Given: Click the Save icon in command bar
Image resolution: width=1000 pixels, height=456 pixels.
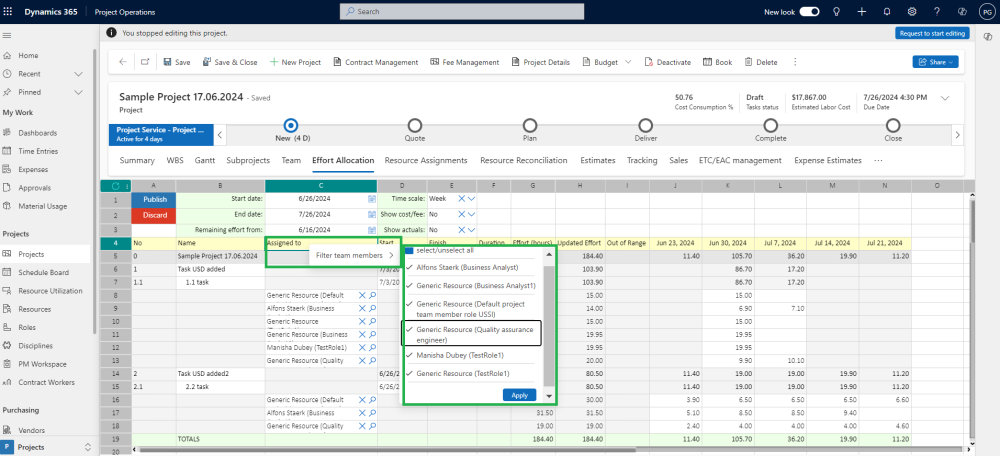Looking at the screenshot, I should (168, 62).
